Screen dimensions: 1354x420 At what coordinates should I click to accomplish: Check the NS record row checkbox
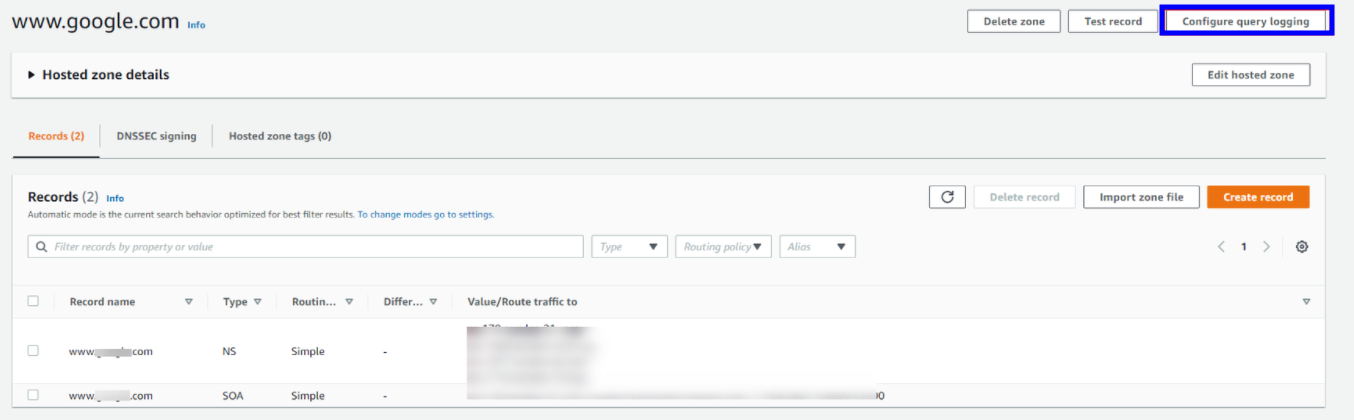point(33,351)
